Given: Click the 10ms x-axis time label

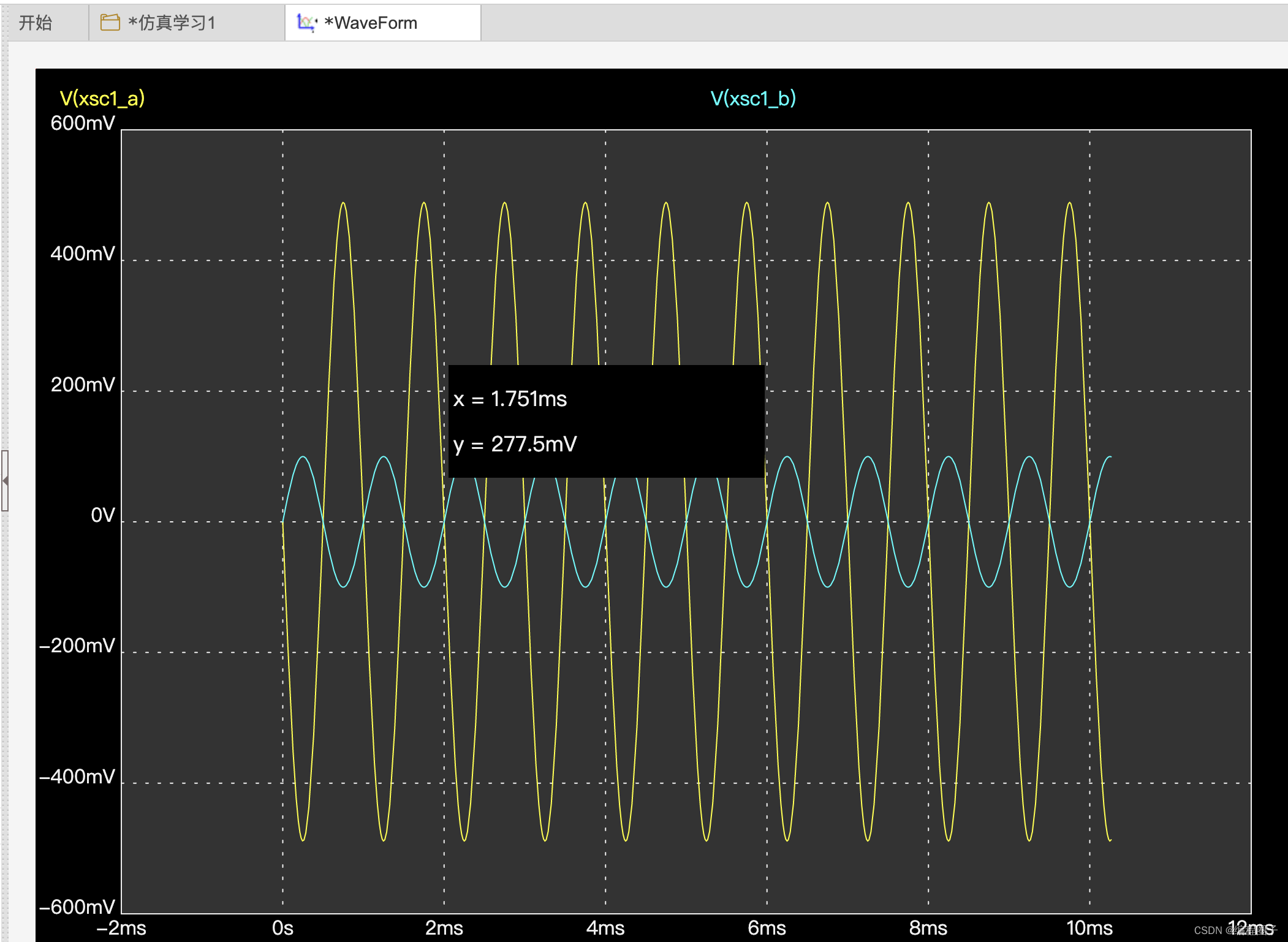Looking at the screenshot, I should coord(1089,928).
